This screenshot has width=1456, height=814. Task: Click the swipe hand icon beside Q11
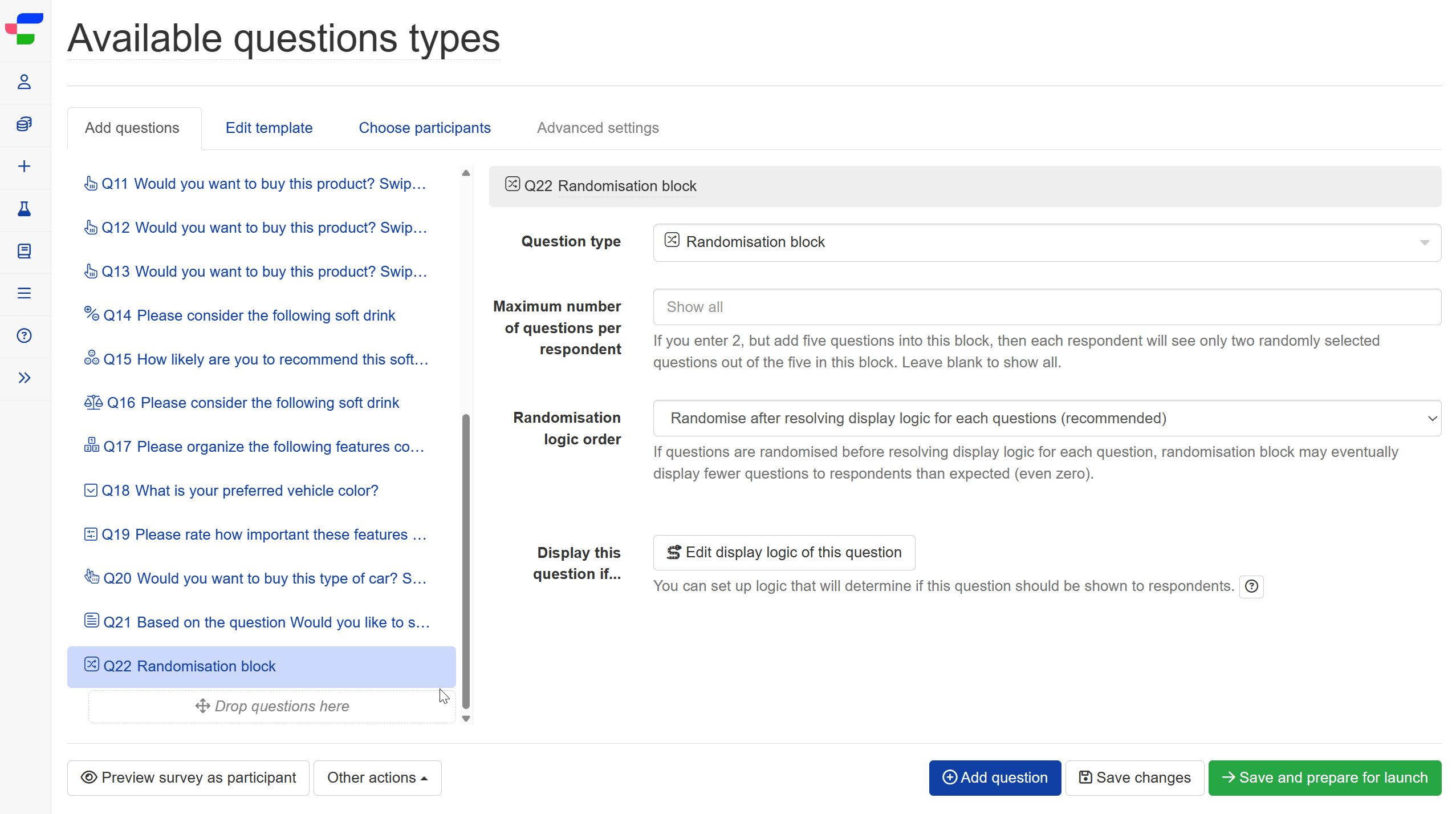[91, 183]
